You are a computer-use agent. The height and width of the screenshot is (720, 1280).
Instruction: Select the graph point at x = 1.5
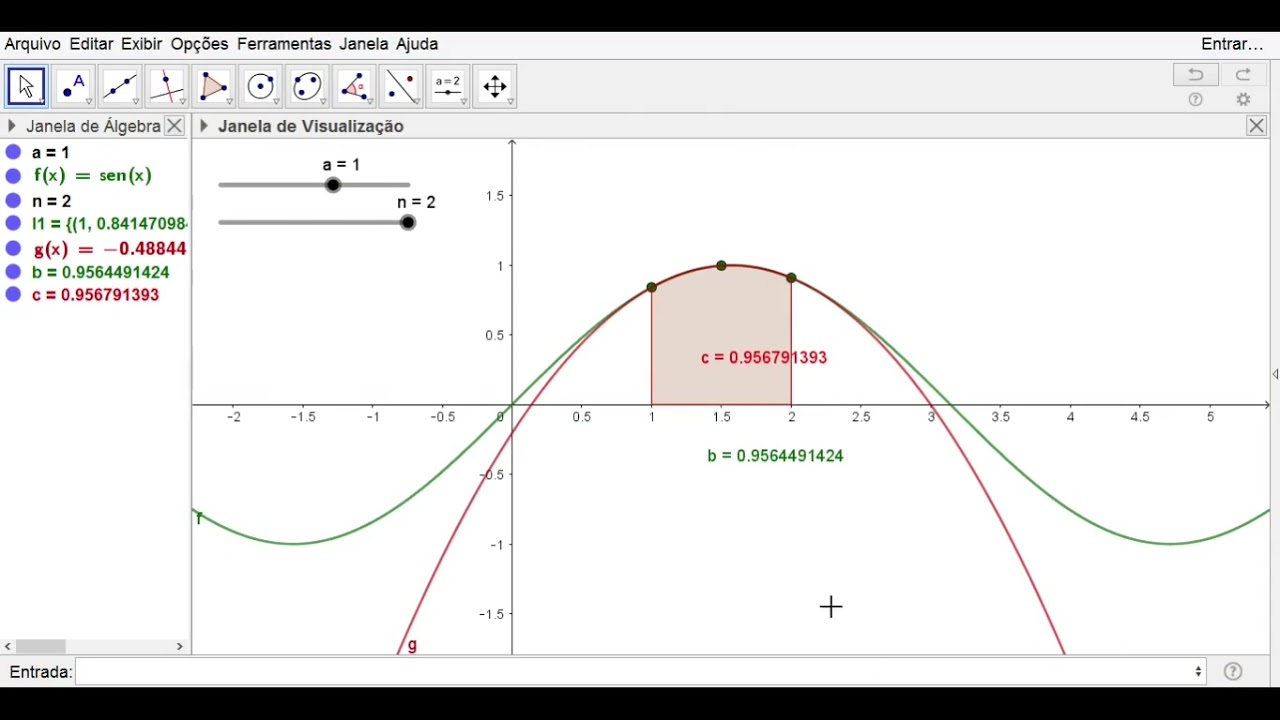click(x=722, y=266)
